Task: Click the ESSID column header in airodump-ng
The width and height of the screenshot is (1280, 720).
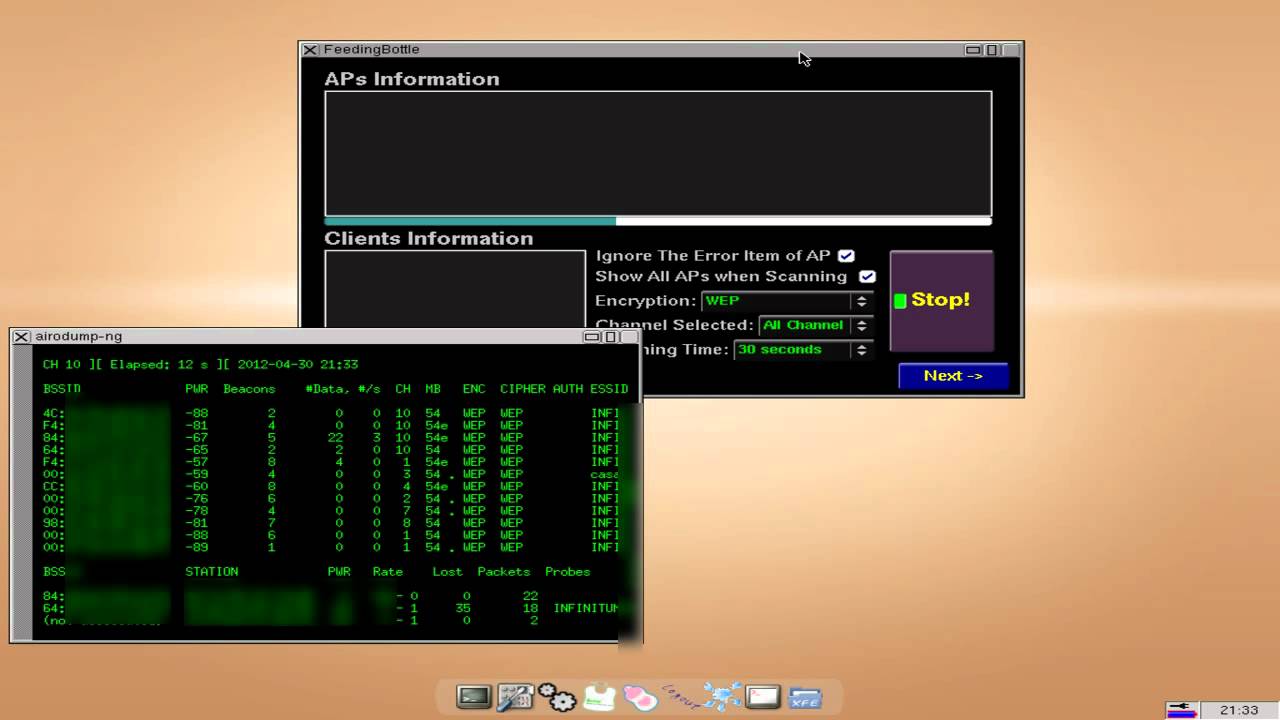Action: pyautogui.click(x=609, y=389)
